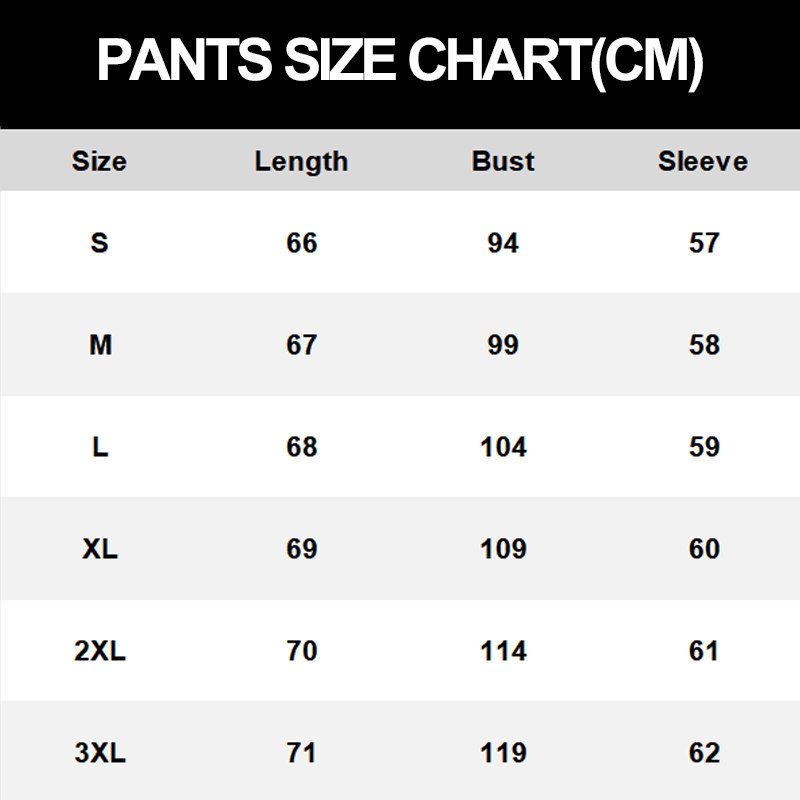Select bust value 94 in S row
The width and height of the screenshot is (800, 800).
pos(503,243)
